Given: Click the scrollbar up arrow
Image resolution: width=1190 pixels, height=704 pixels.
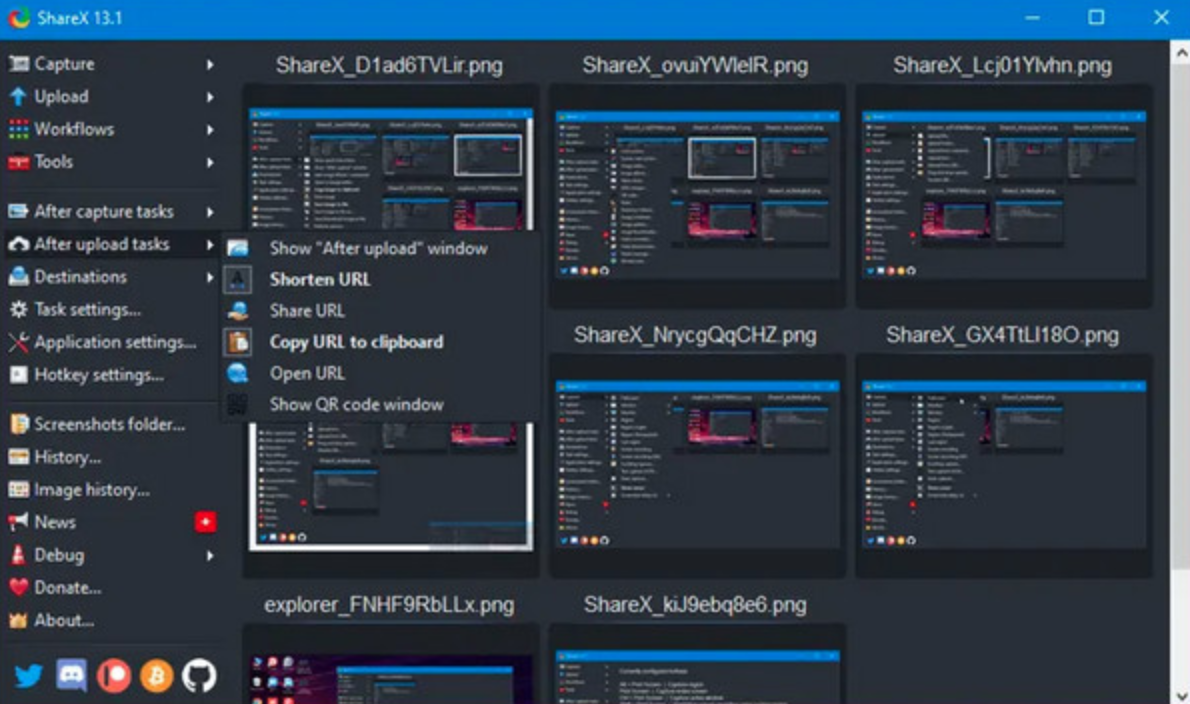Looking at the screenshot, I should point(1180,52).
